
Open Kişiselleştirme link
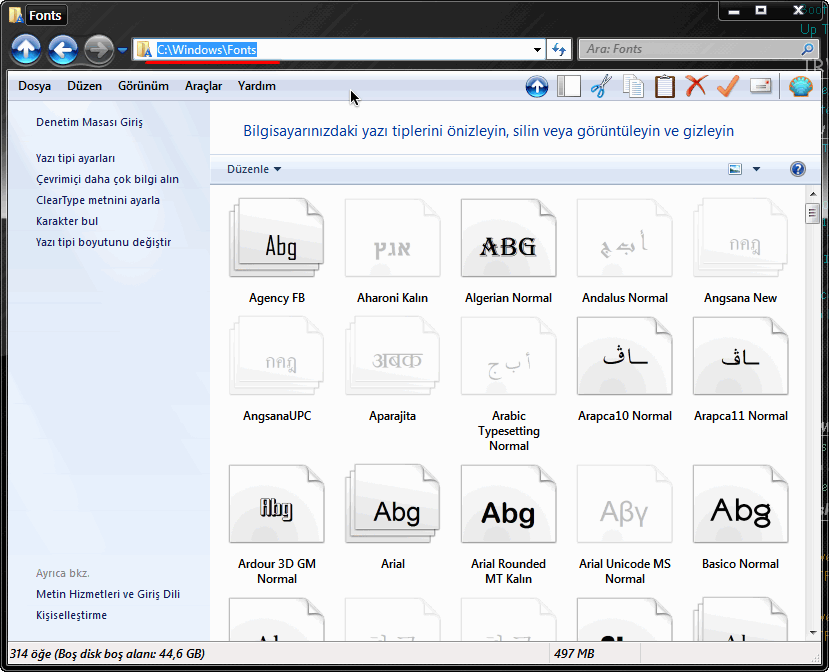[x=71, y=615]
